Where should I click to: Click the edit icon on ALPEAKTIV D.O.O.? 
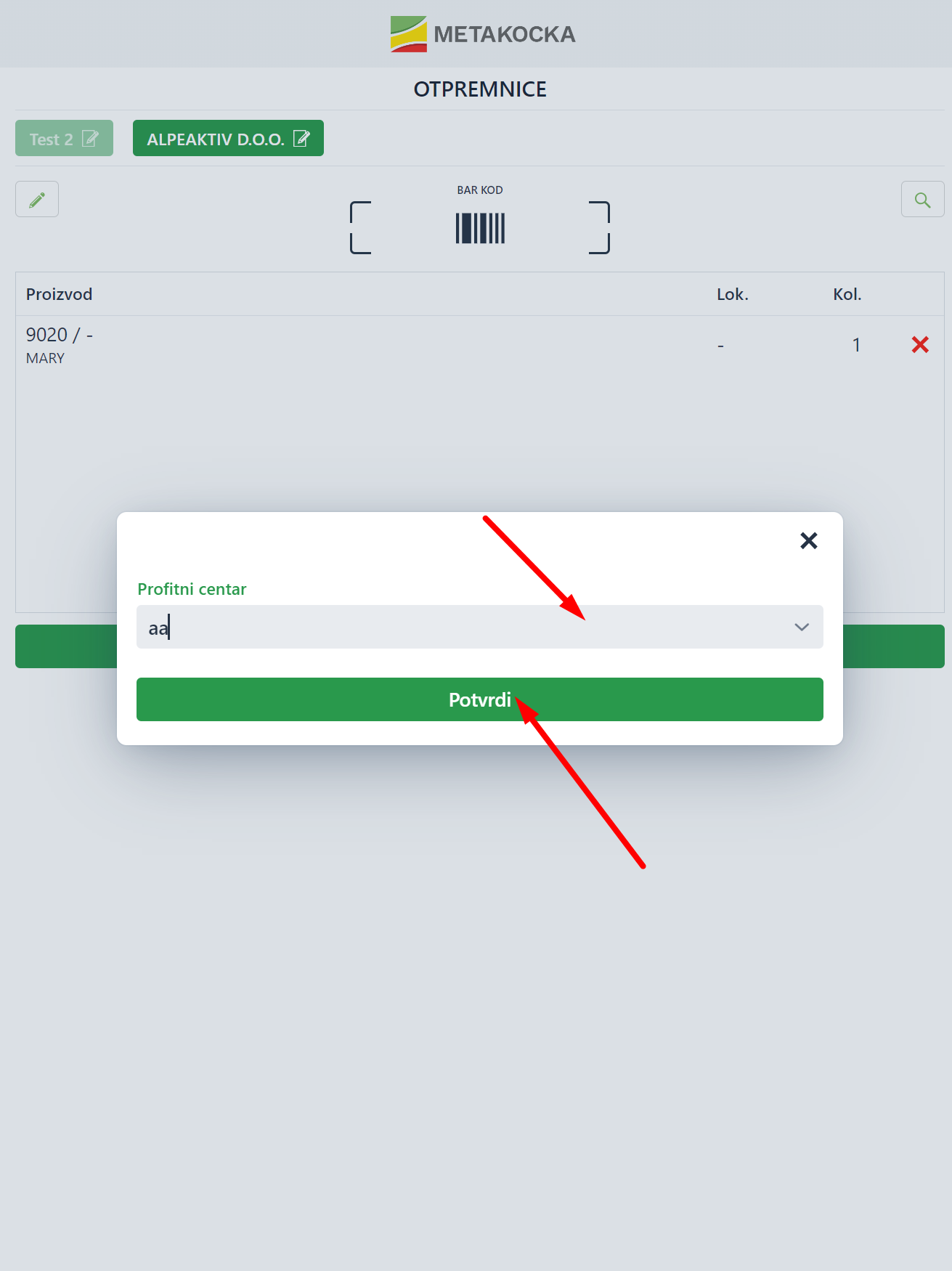301,138
